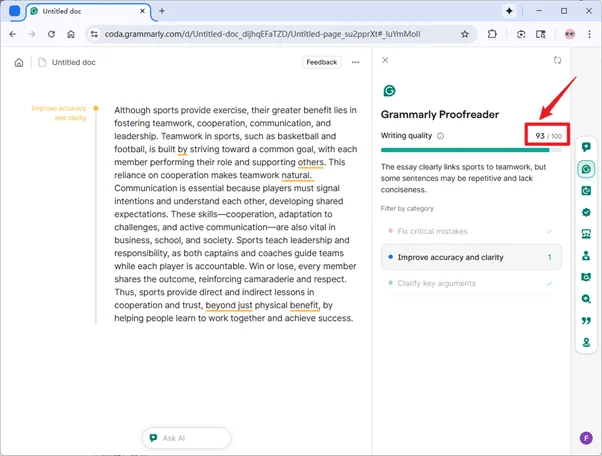Click the Untitled doc breadcrumb title
This screenshot has width=602, height=456.
click(73, 63)
